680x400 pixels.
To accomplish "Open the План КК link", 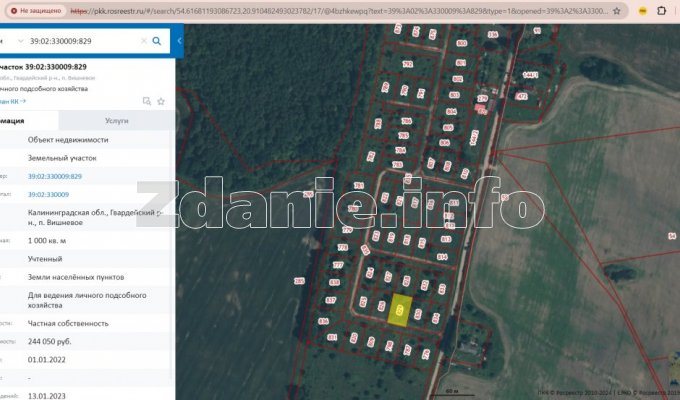I will 13,101.
